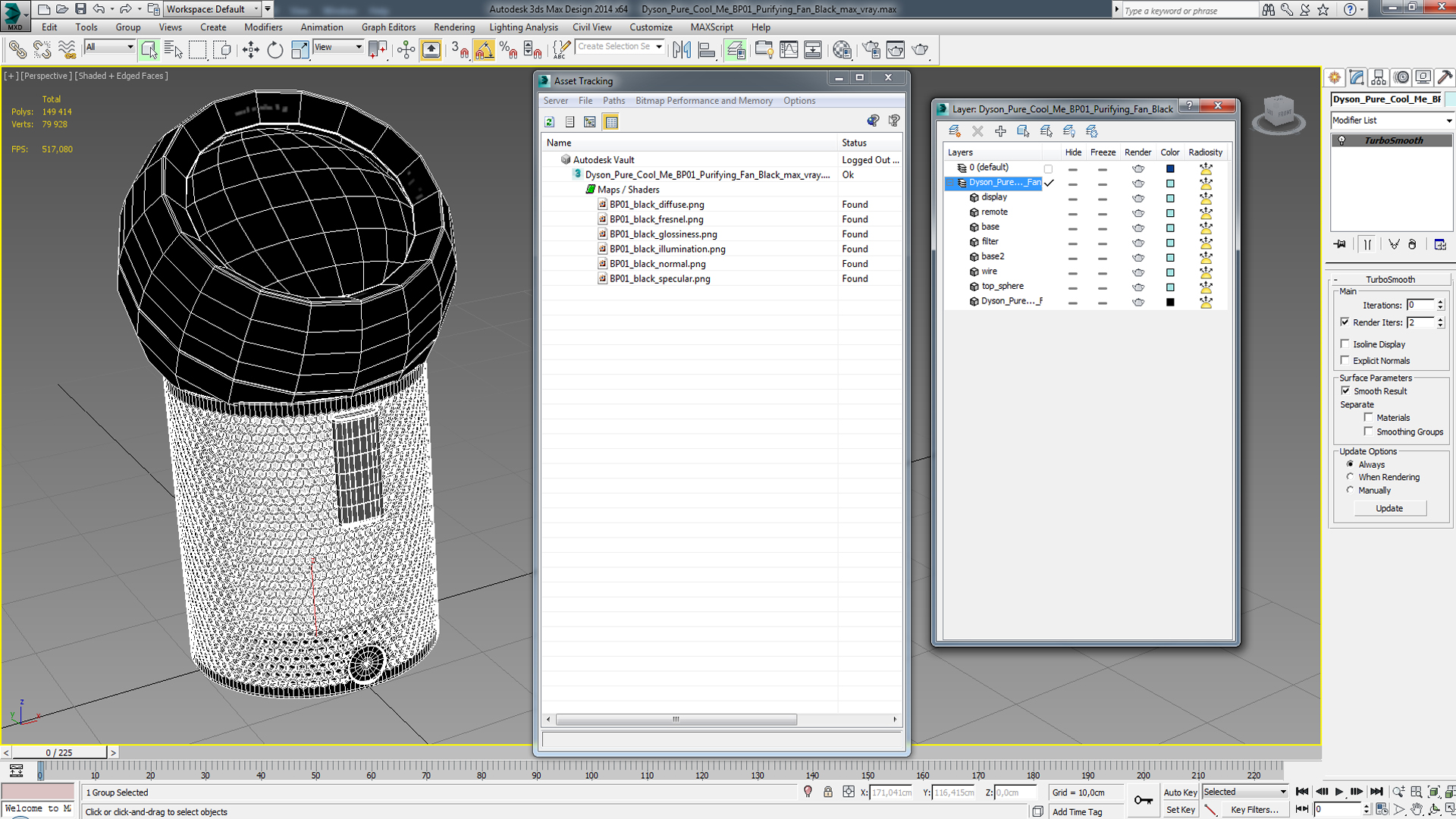This screenshot has height=819, width=1456.
Task: Open the MAXScript menu
Action: click(711, 27)
